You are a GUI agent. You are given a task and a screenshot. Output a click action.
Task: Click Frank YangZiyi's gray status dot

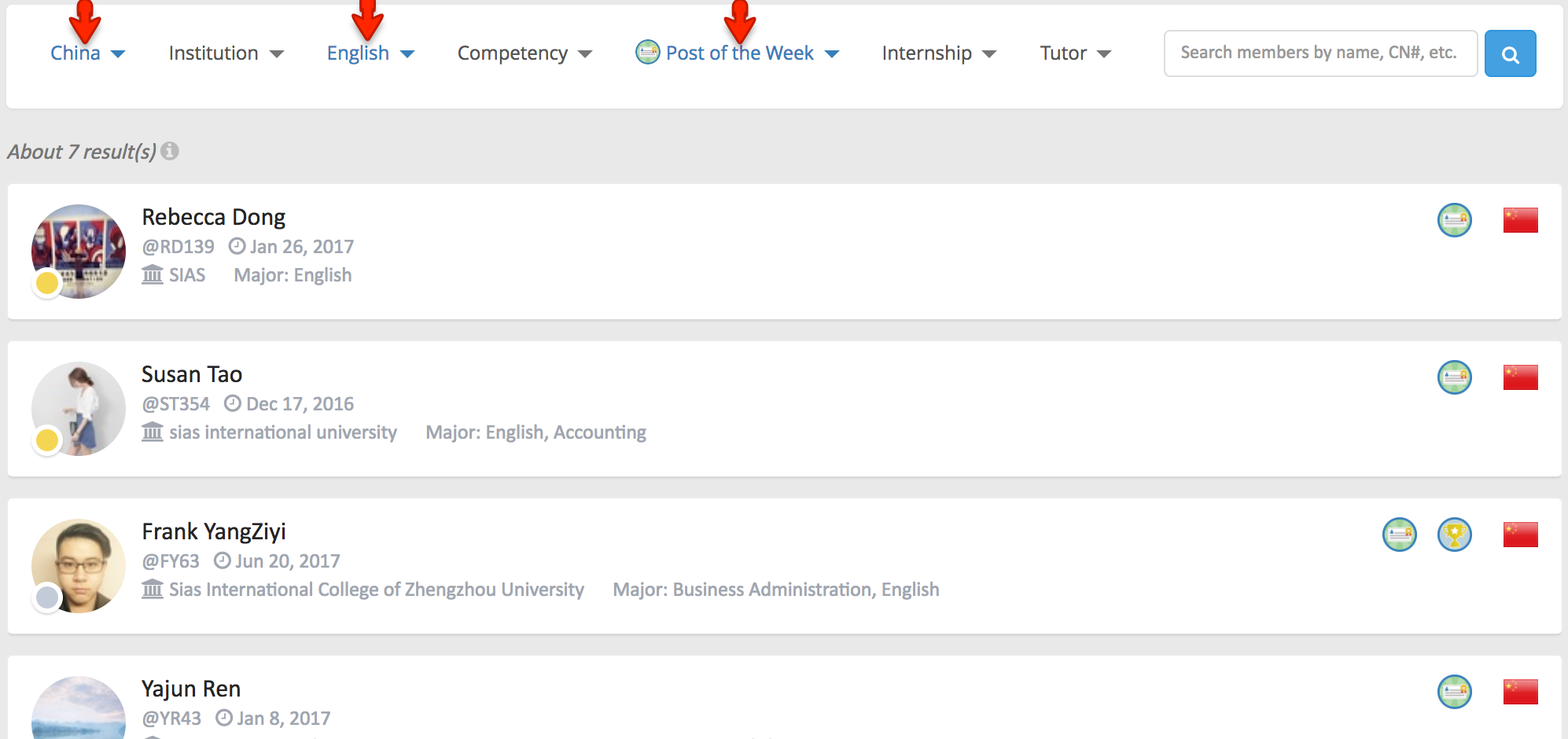click(47, 597)
